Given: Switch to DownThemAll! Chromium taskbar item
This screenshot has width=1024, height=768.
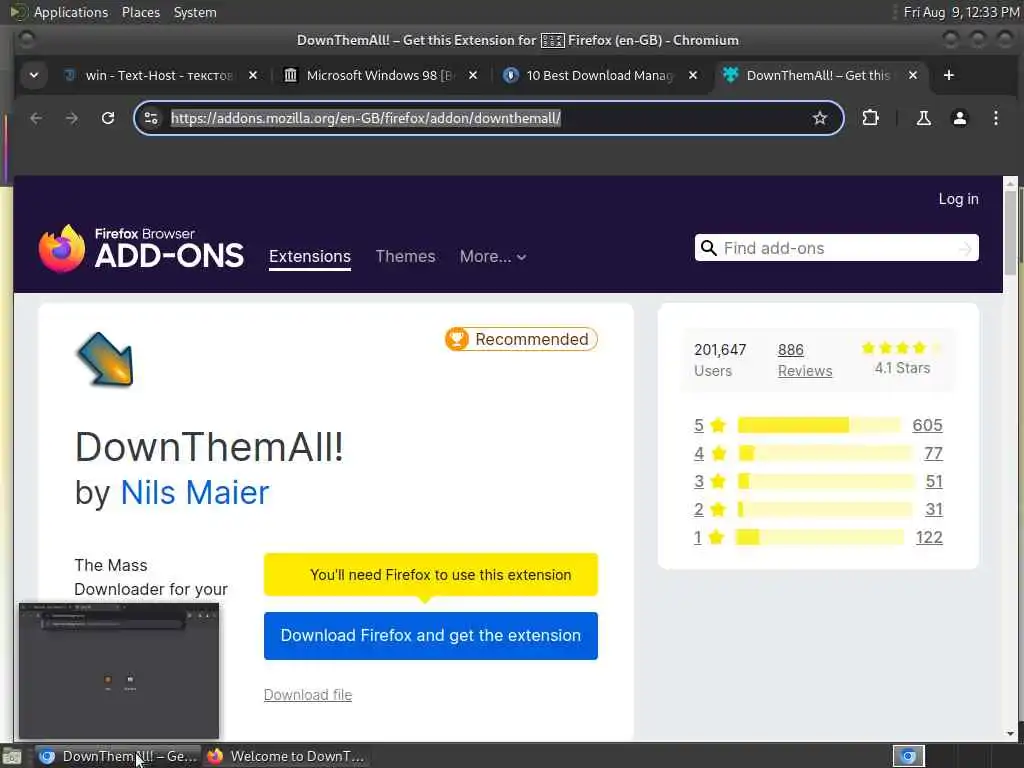Looking at the screenshot, I should (118, 756).
